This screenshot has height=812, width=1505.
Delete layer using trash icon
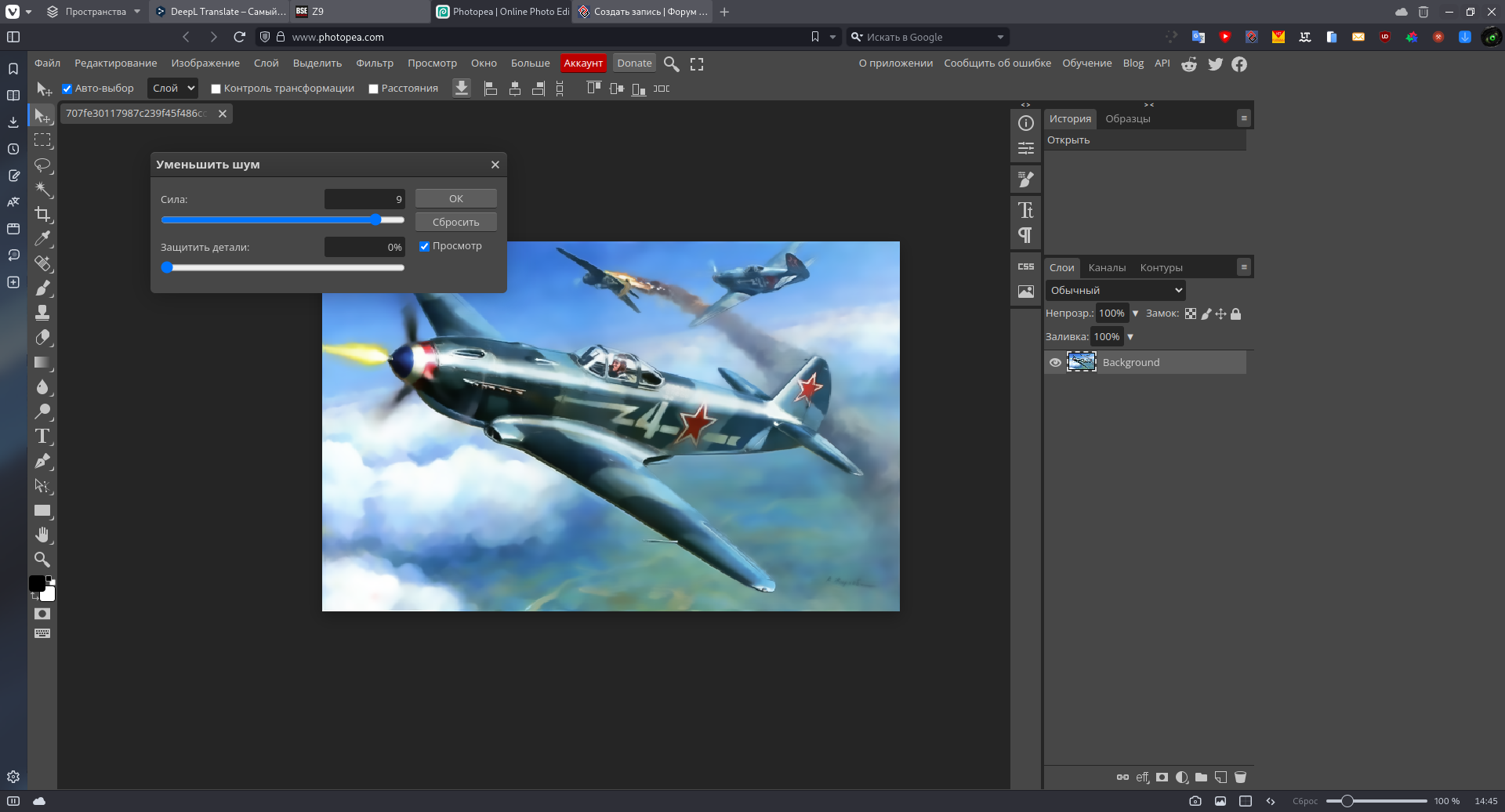pos(1240,778)
